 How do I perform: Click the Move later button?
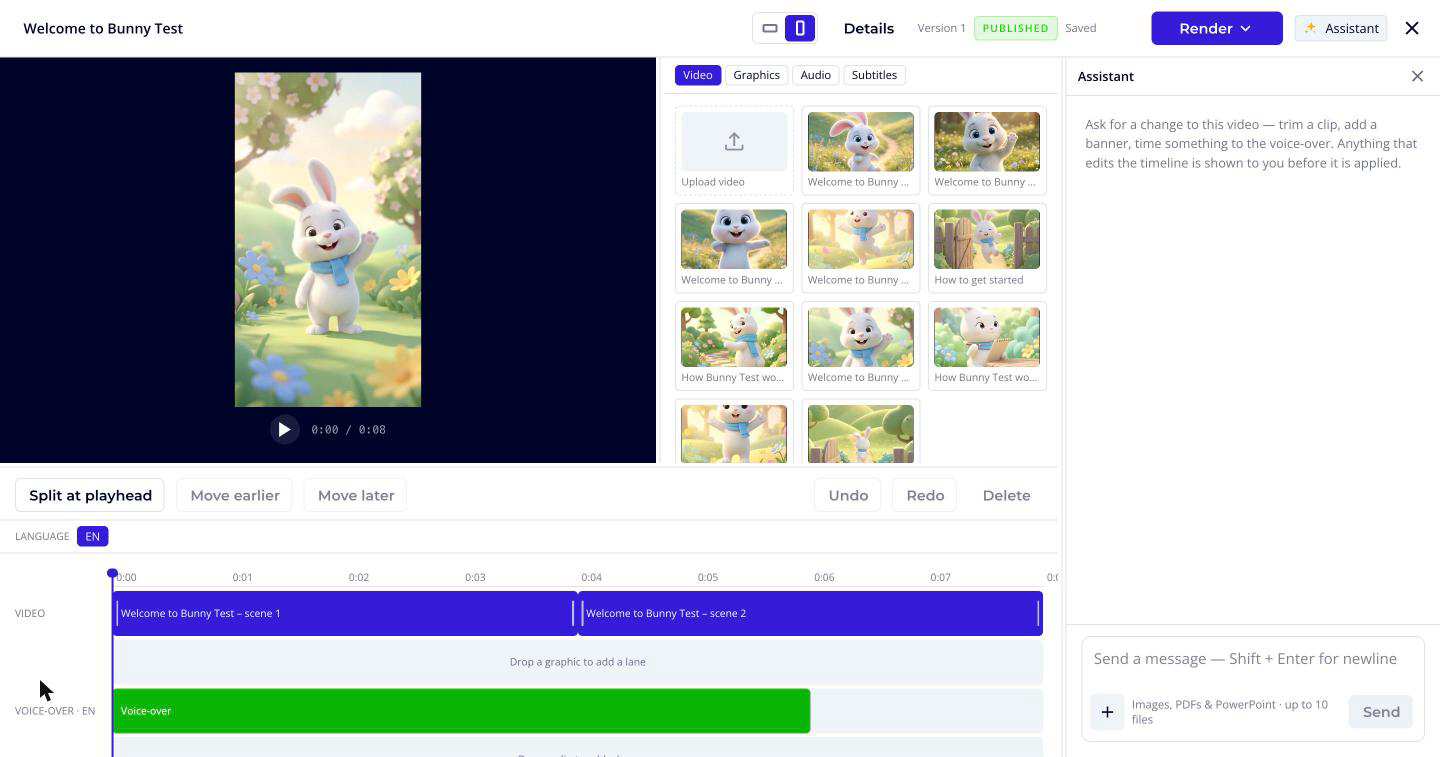tap(356, 495)
